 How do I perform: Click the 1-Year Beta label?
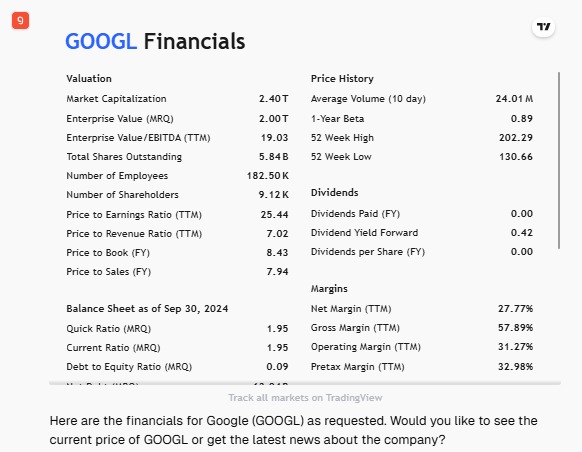coord(337,119)
